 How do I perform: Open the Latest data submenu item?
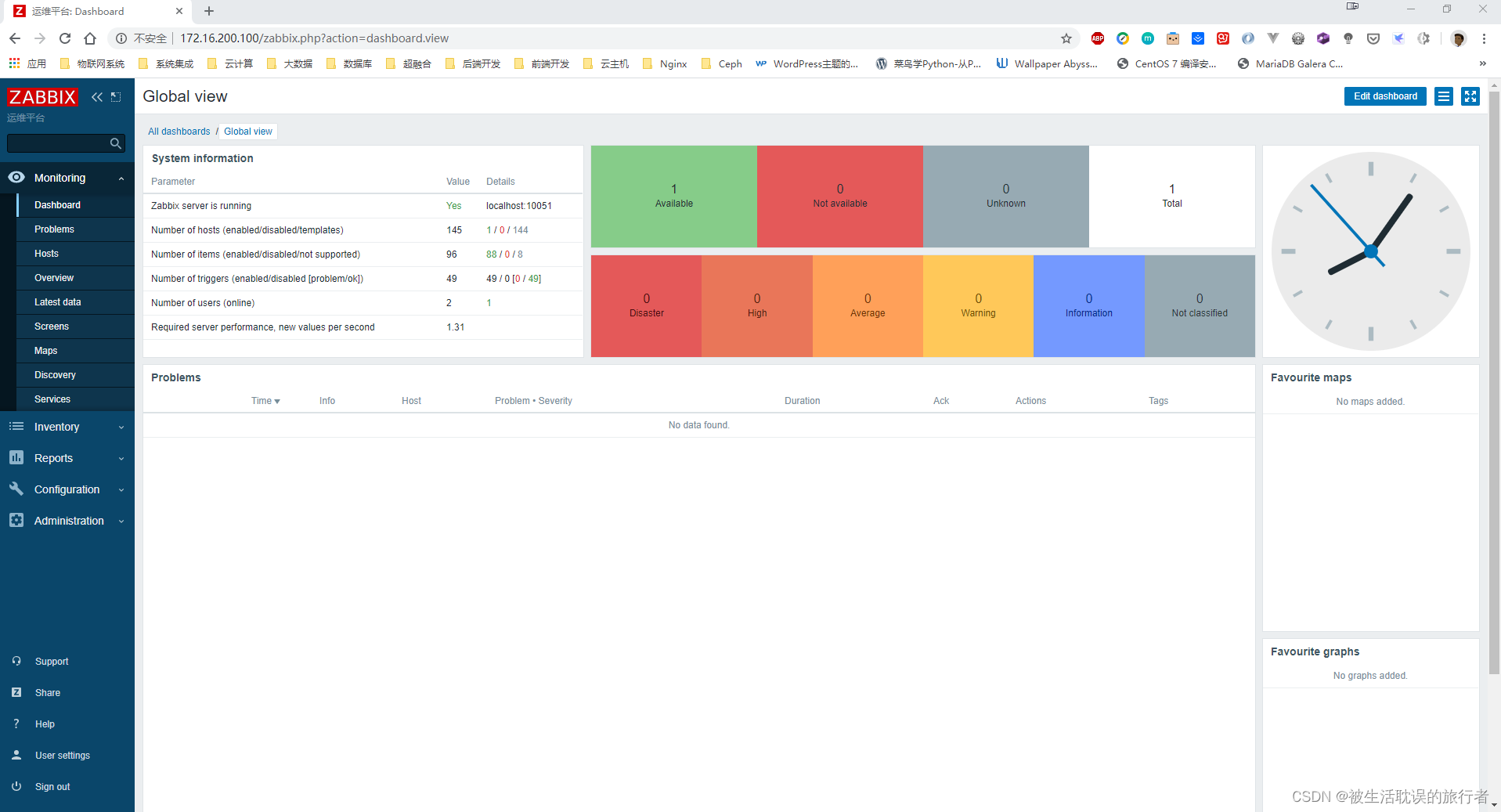click(76, 302)
